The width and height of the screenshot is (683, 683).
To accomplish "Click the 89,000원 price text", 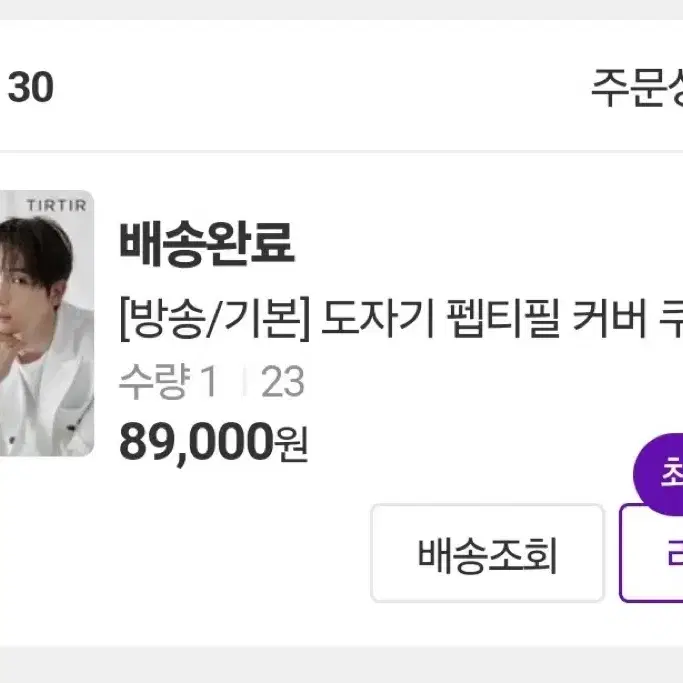I will click(213, 442).
